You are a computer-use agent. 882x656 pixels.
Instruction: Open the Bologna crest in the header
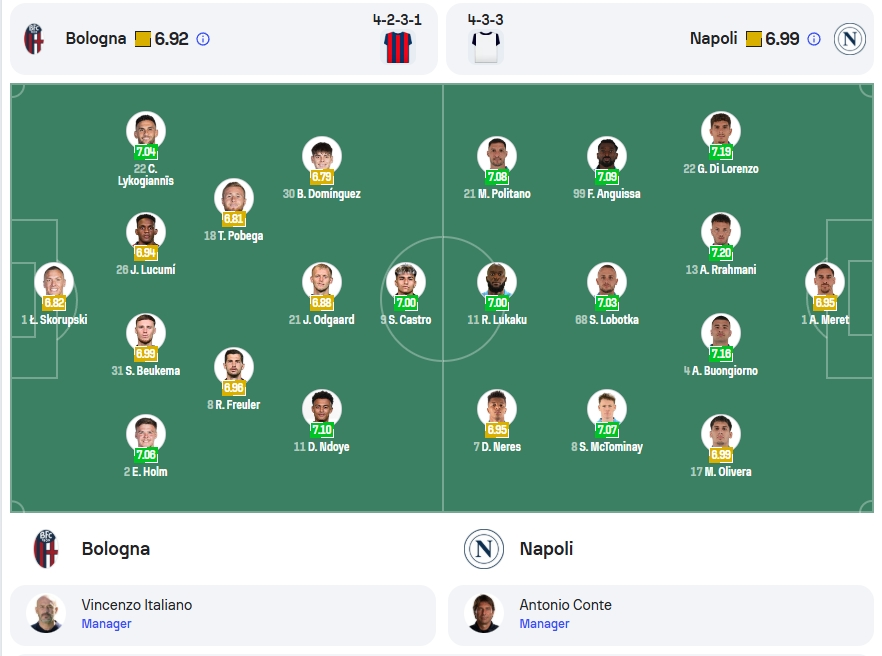point(34,39)
